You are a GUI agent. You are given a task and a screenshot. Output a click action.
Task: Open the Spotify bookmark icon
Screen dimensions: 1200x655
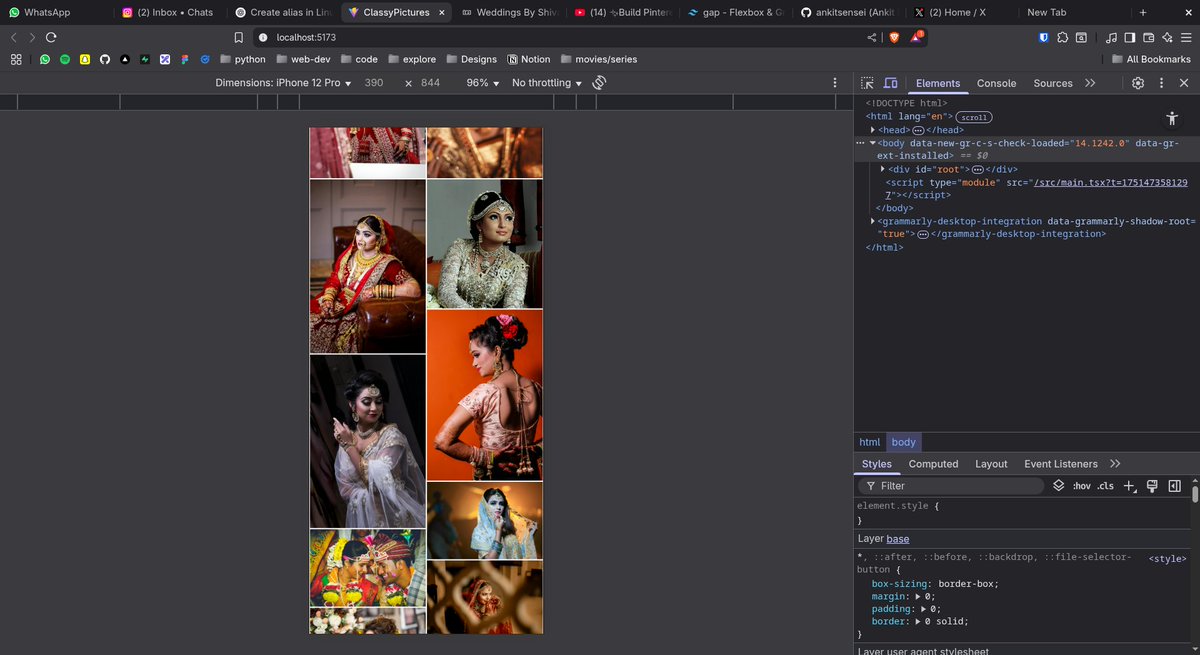click(x=65, y=59)
